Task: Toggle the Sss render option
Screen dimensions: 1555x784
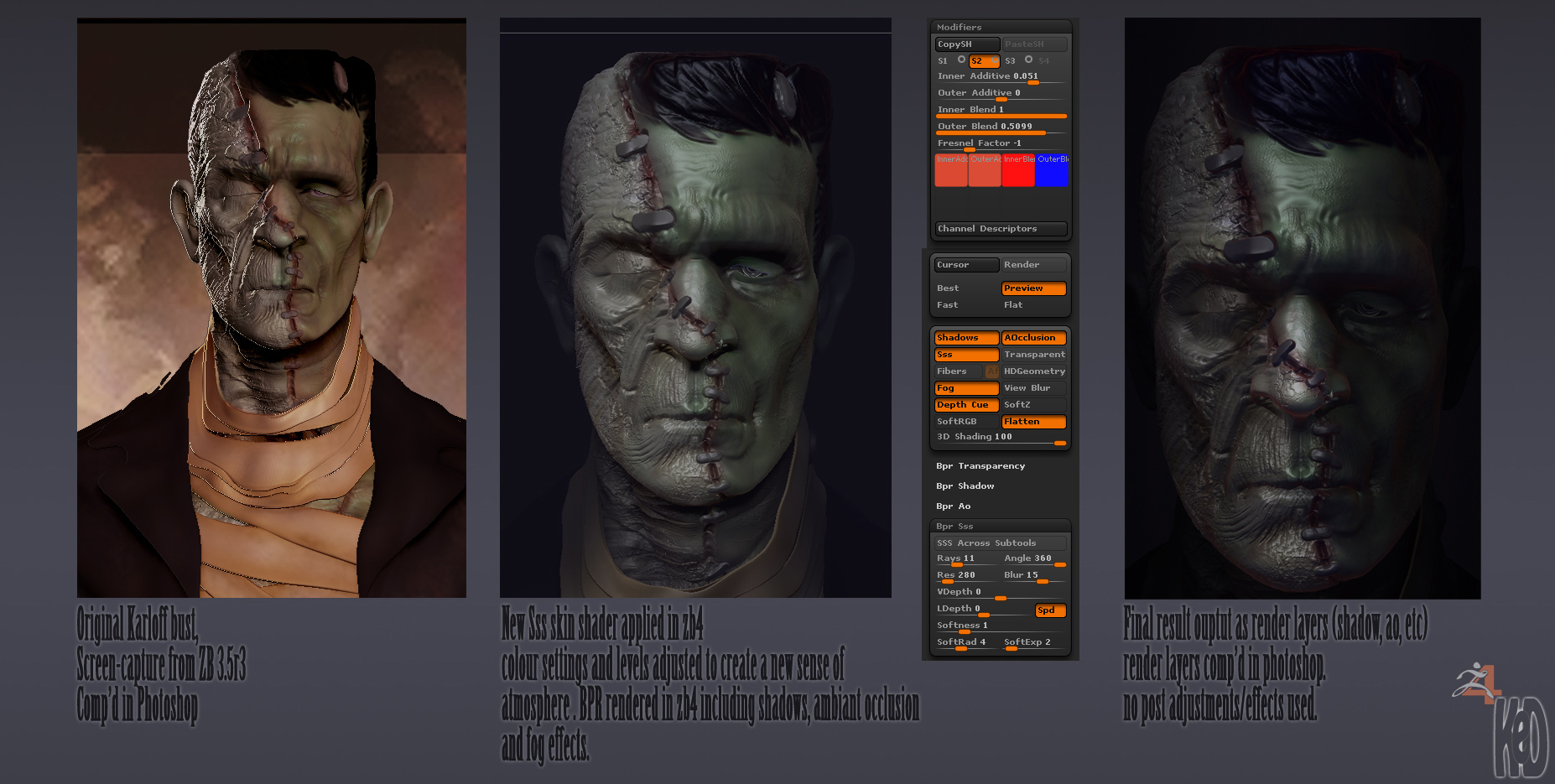Action: [x=966, y=355]
